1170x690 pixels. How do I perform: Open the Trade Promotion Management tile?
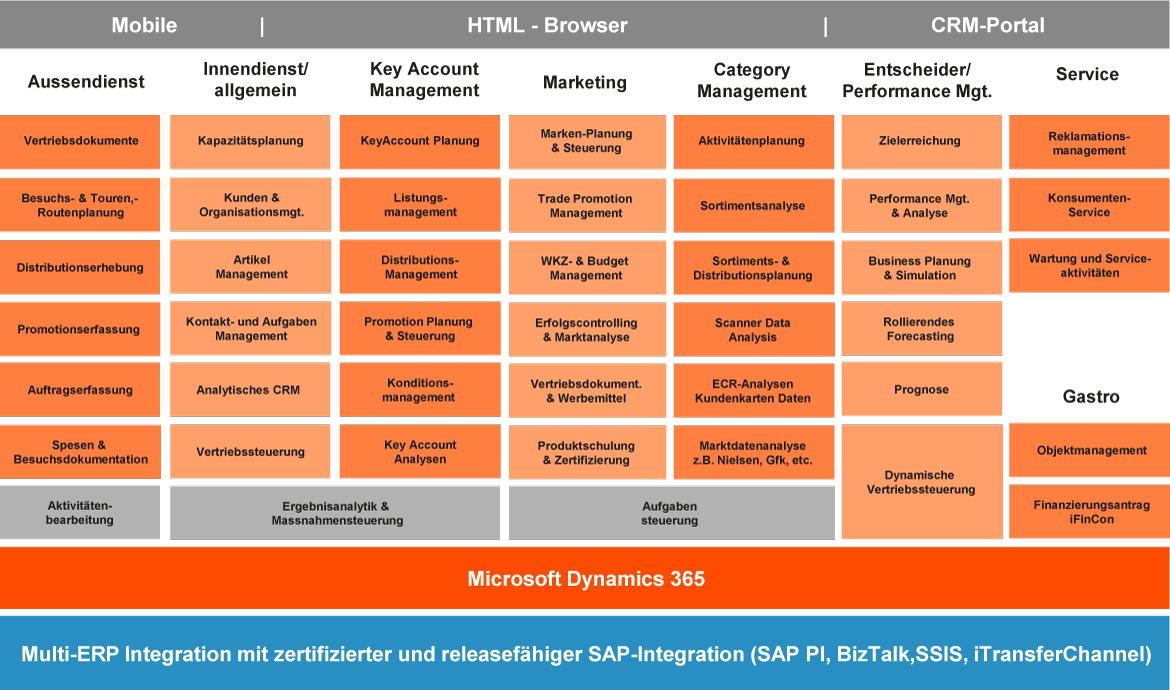coord(587,205)
